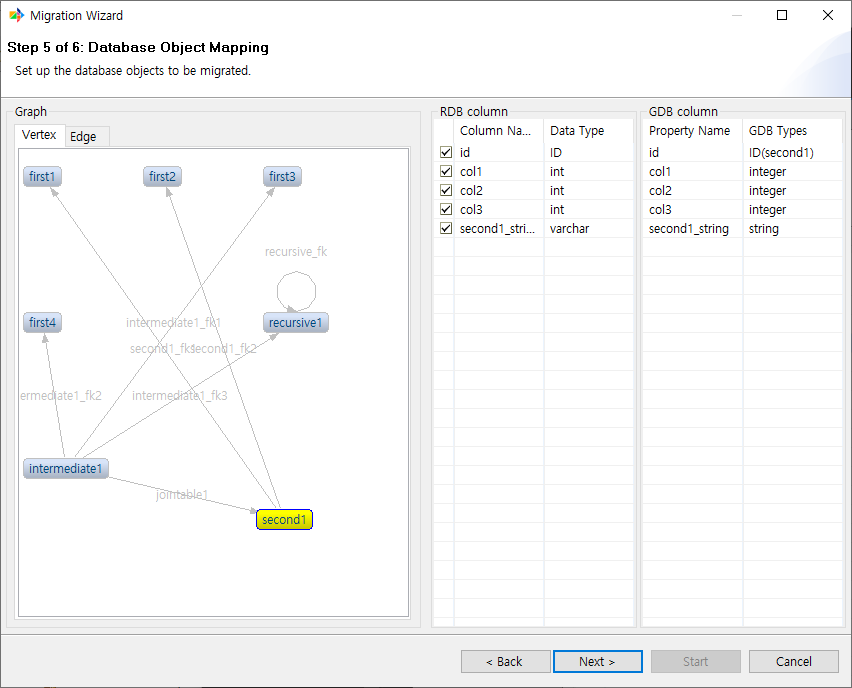Image resolution: width=852 pixels, height=688 pixels.
Task: Select the first2 vertex node
Action: coord(162,176)
